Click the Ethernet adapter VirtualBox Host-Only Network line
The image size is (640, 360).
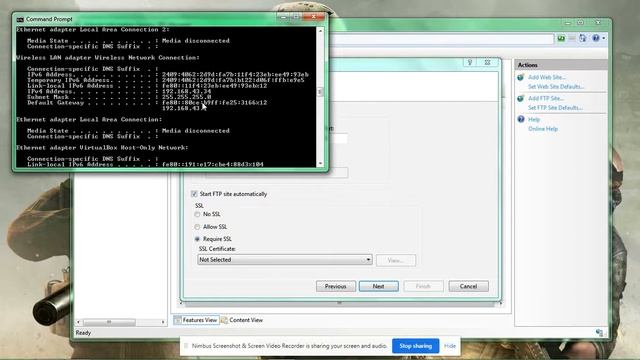point(102,148)
